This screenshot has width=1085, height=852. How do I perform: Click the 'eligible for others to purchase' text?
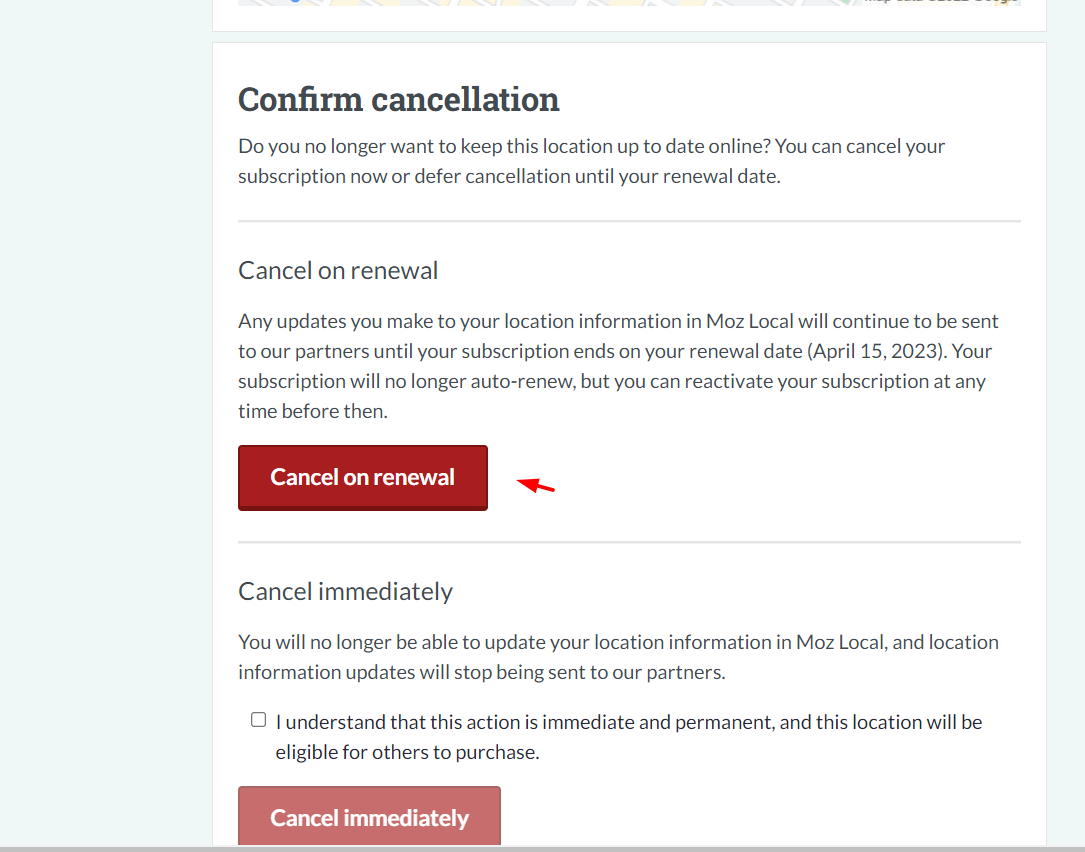coord(408,752)
